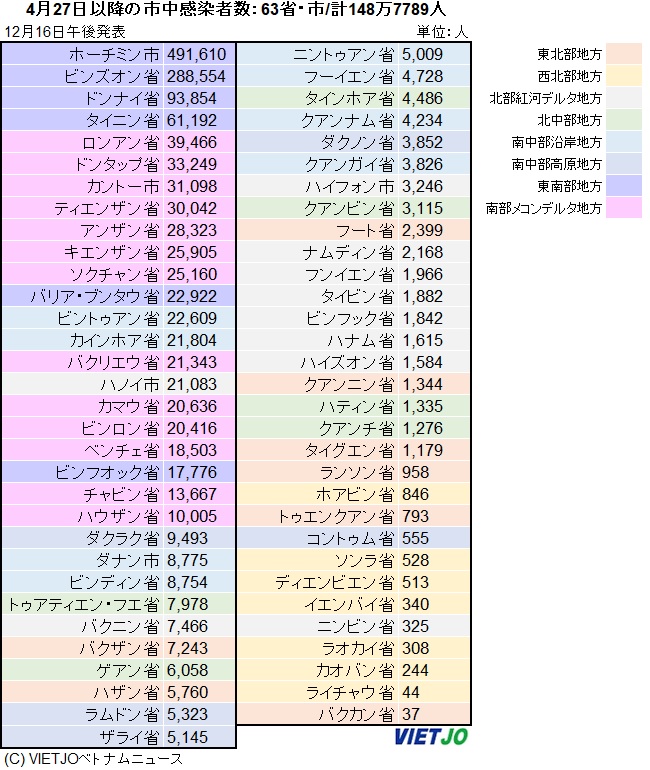Screen dimensions: 650x770
Task: Click the 東南部地方 legend label
Action: 569,186
